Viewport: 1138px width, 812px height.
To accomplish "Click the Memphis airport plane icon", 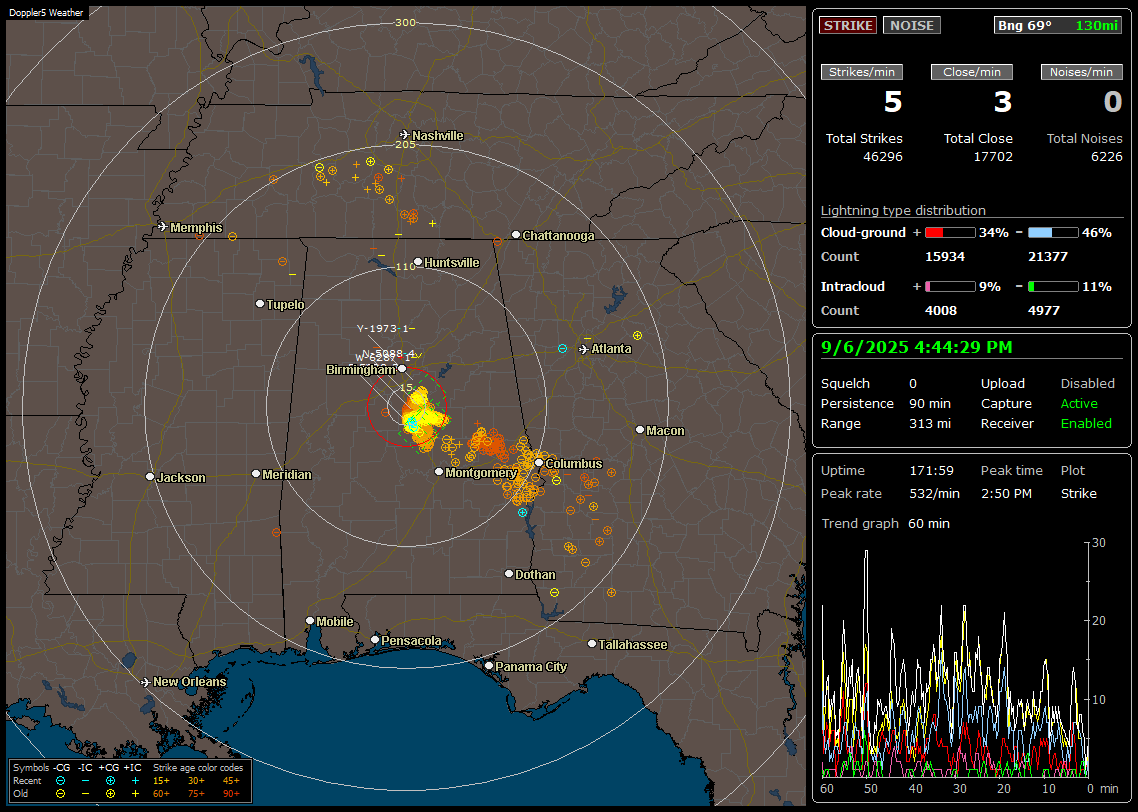I will (x=163, y=227).
